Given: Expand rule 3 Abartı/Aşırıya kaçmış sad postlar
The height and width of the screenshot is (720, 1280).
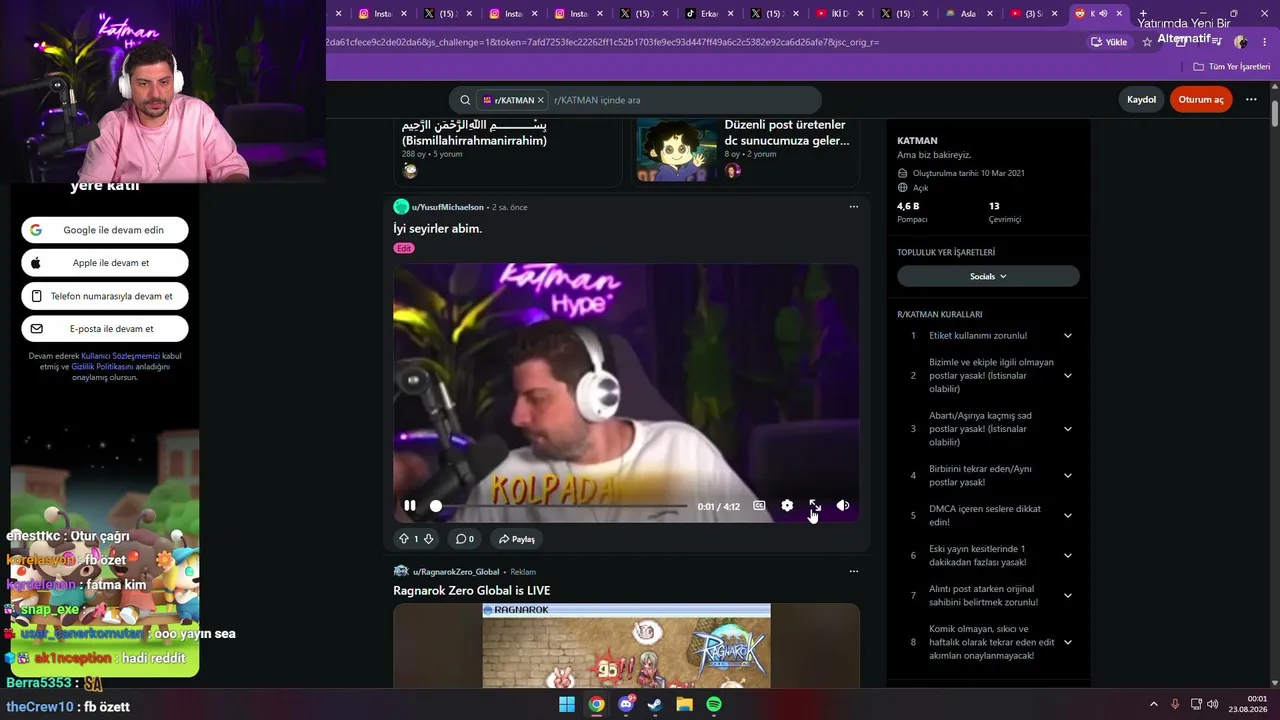Looking at the screenshot, I should (x=1067, y=429).
